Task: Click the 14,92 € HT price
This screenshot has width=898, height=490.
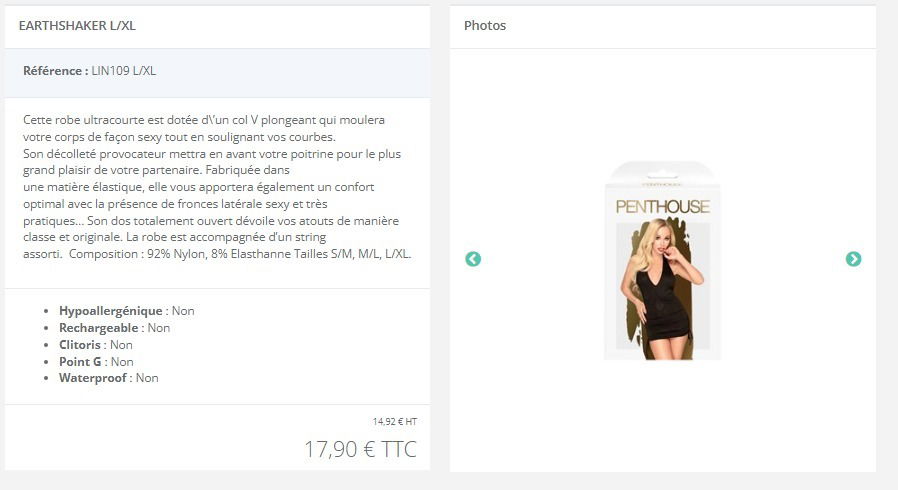Action: click(395, 421)
